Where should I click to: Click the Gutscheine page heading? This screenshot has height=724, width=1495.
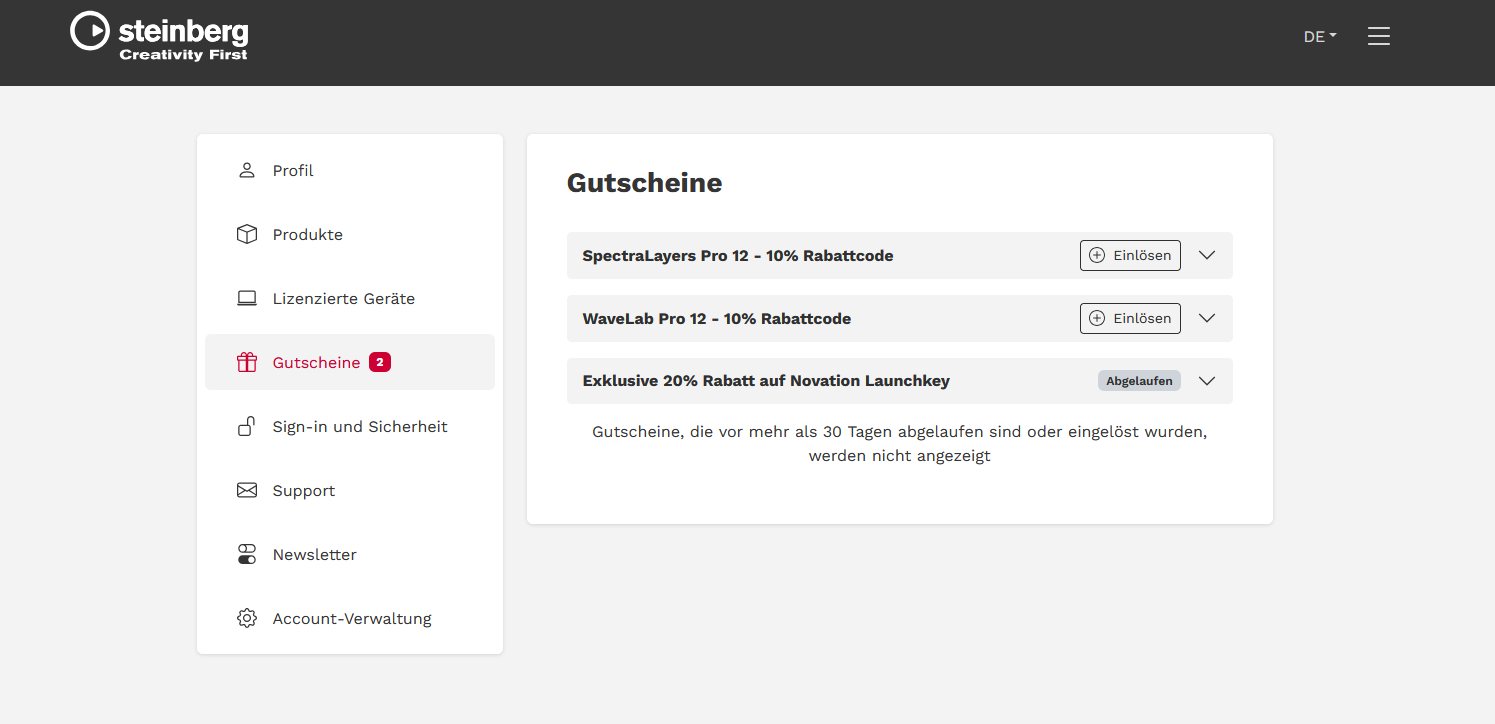pyautogui.click(x=644, y=183)
